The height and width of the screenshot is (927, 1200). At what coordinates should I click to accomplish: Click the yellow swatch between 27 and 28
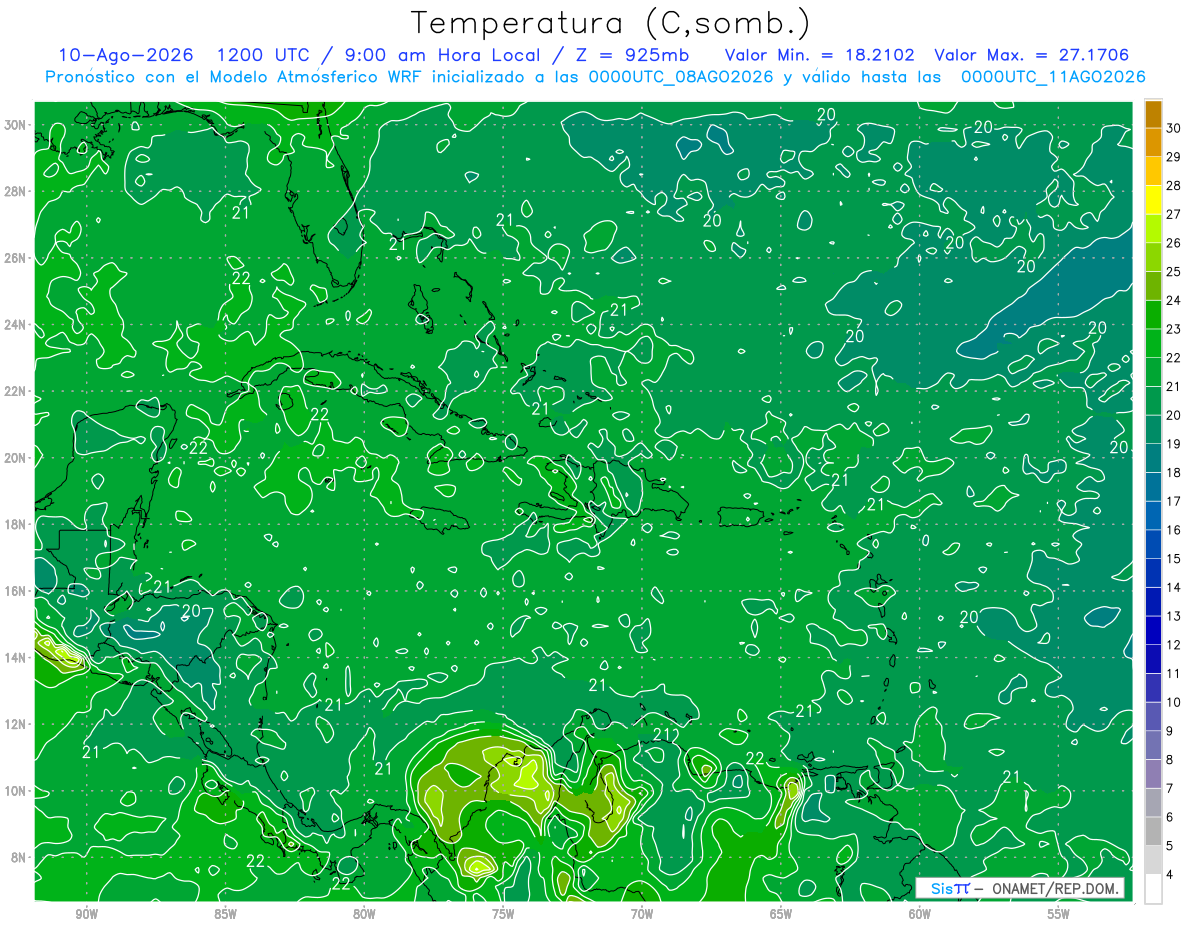(1153, 200)
